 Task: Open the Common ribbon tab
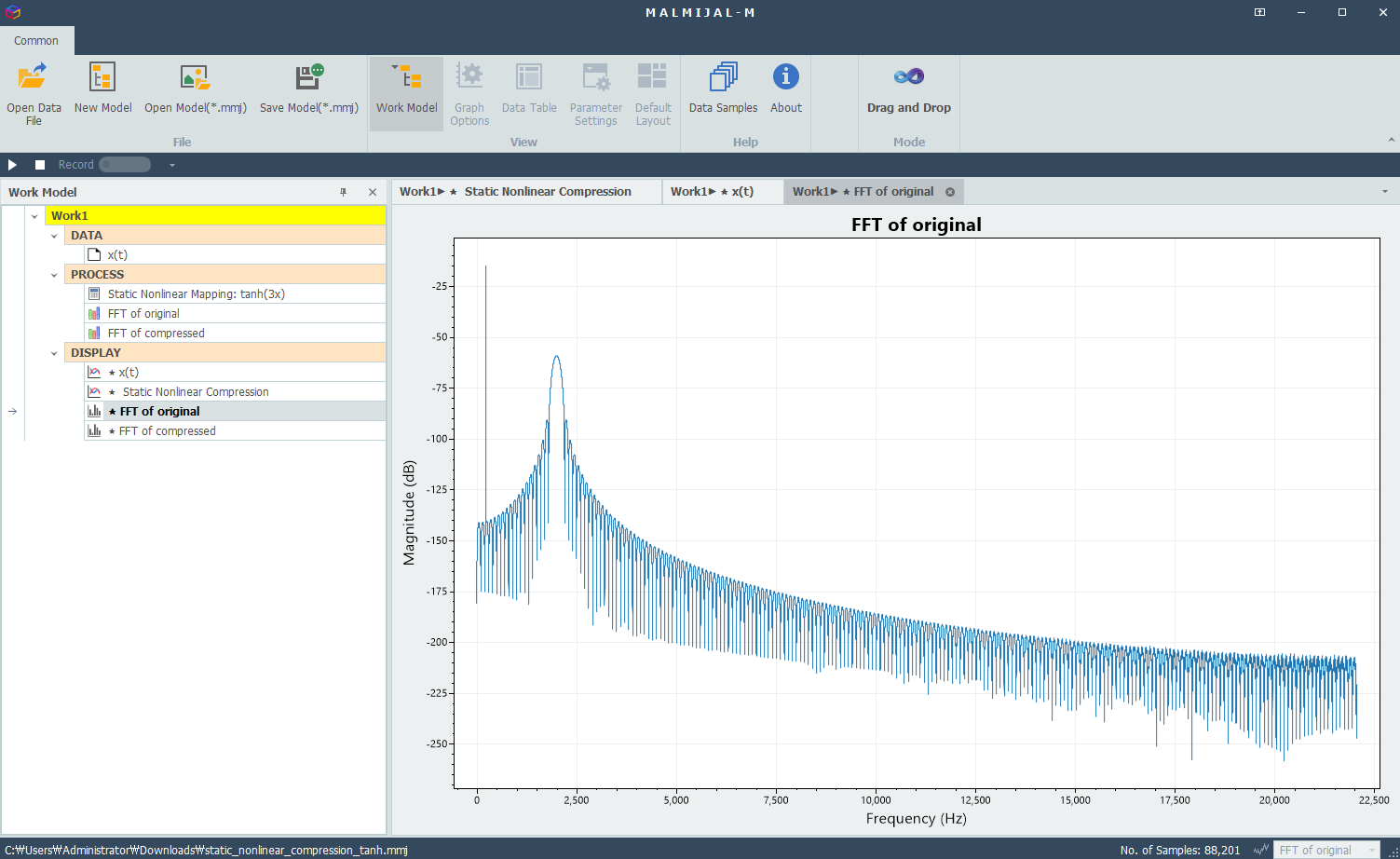point(36,40)
